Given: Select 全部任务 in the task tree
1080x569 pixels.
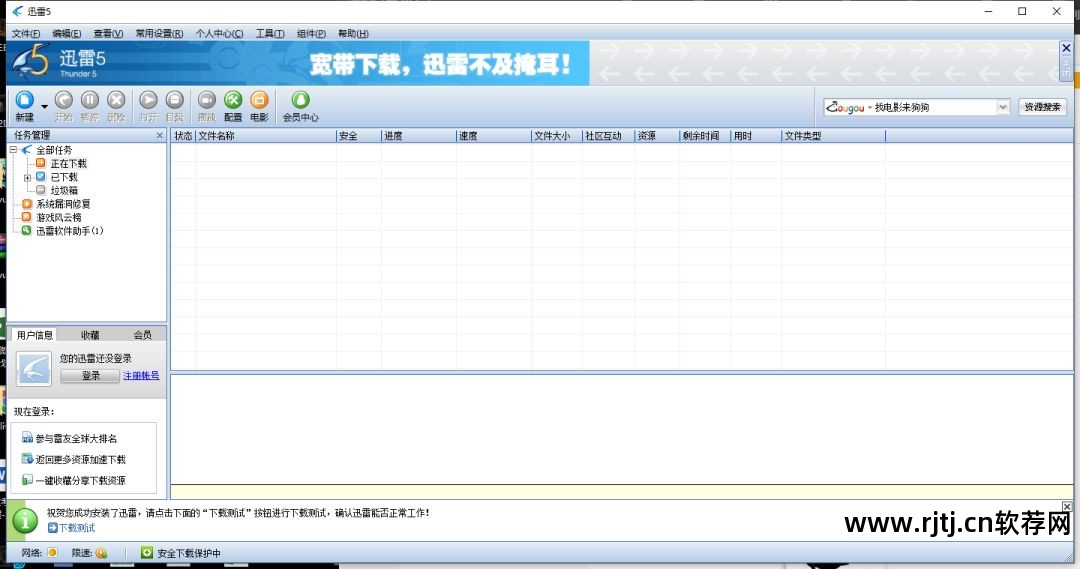Looking at the screenshot, I should pyautogui.click(x=54, y=149).
